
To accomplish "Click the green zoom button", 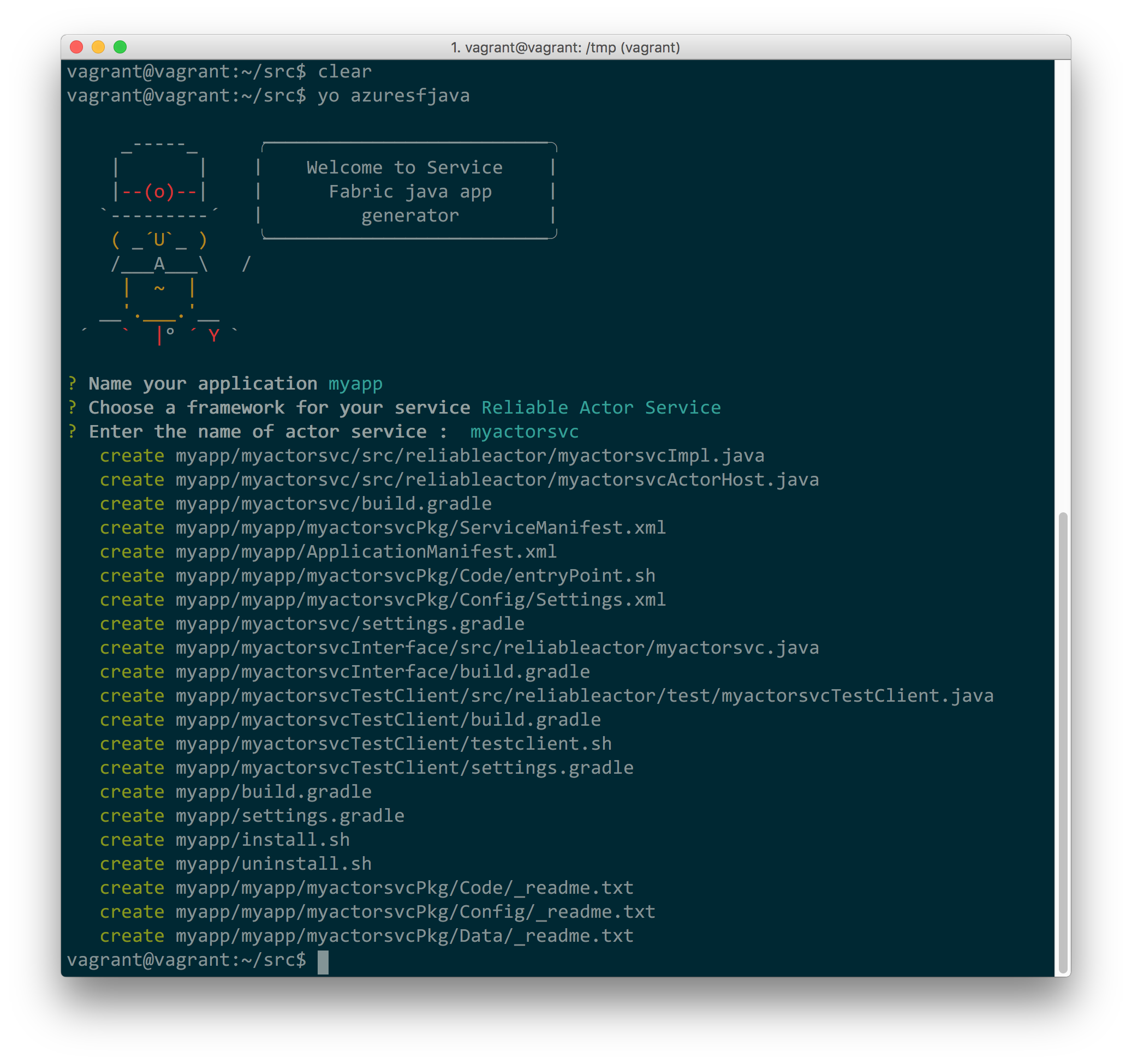I will pyautogui.click(x=122, y=47).
